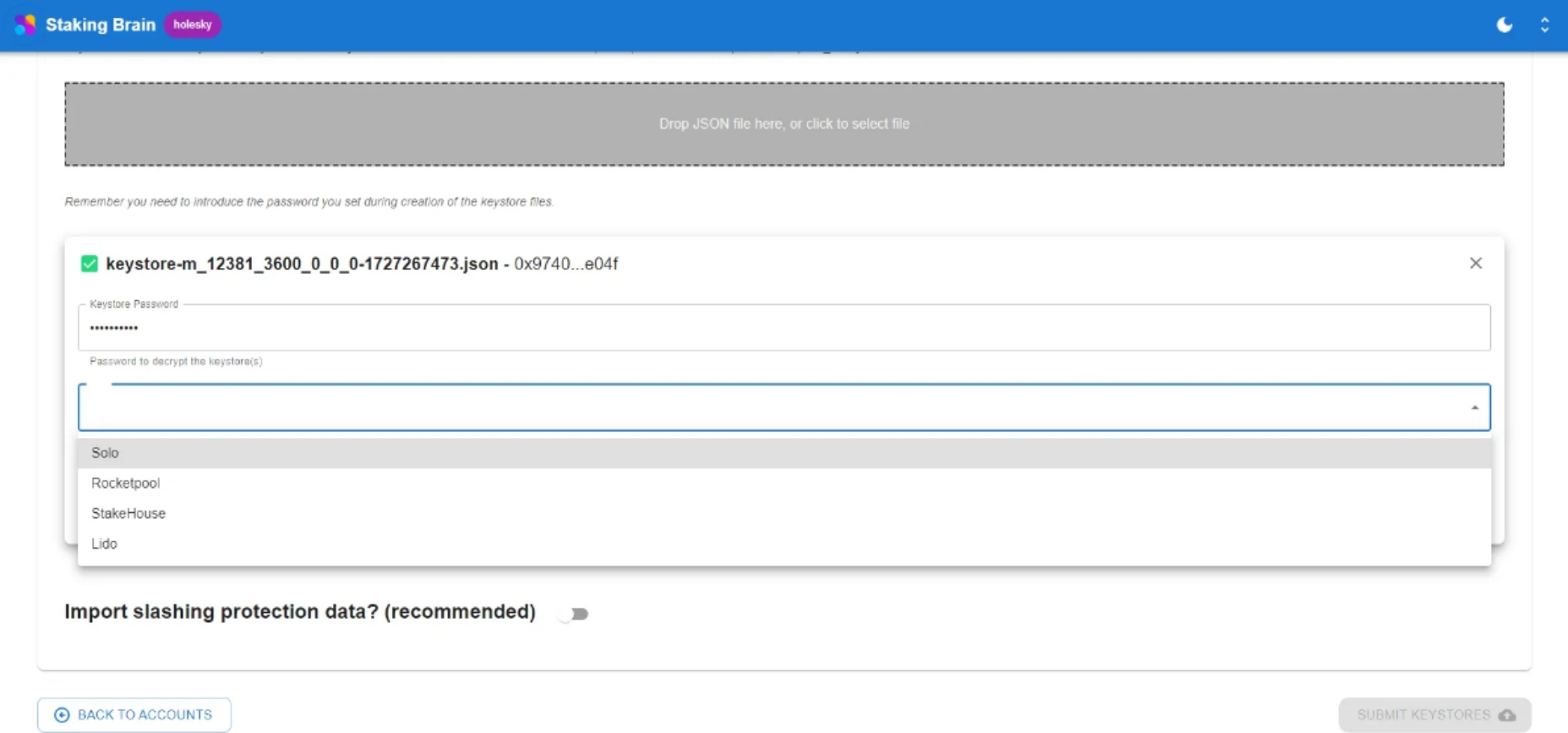Click the cloud upload icon on Submit Keystores
Image resolution: width=1568 pixels, height=733 pixels.
pos(1506,715)
